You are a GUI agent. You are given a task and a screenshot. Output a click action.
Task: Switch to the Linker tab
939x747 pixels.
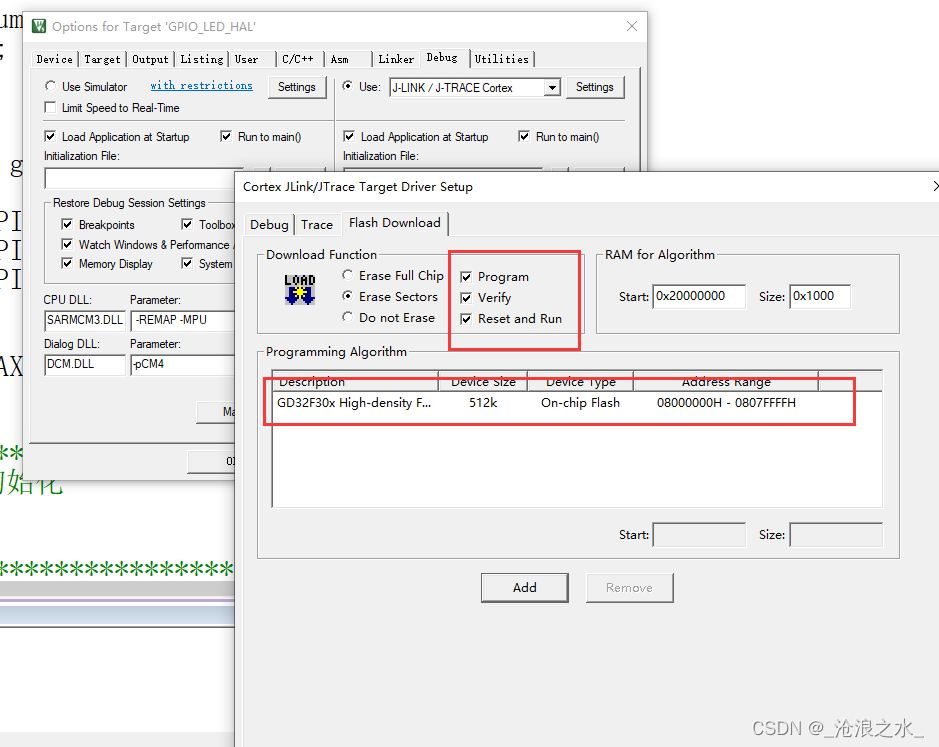click(x=396, y=59)
